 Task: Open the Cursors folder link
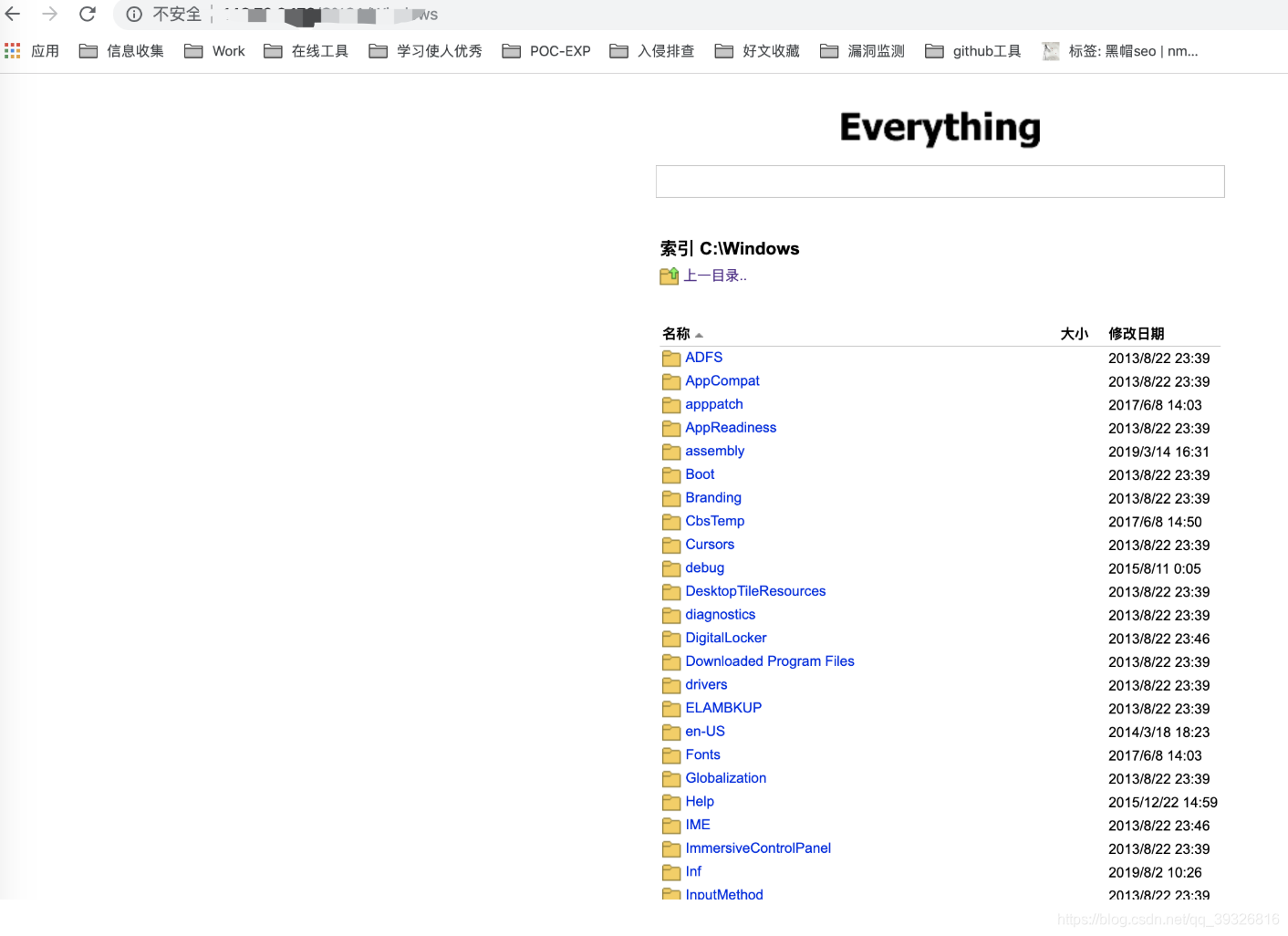(x=710, y=545)
